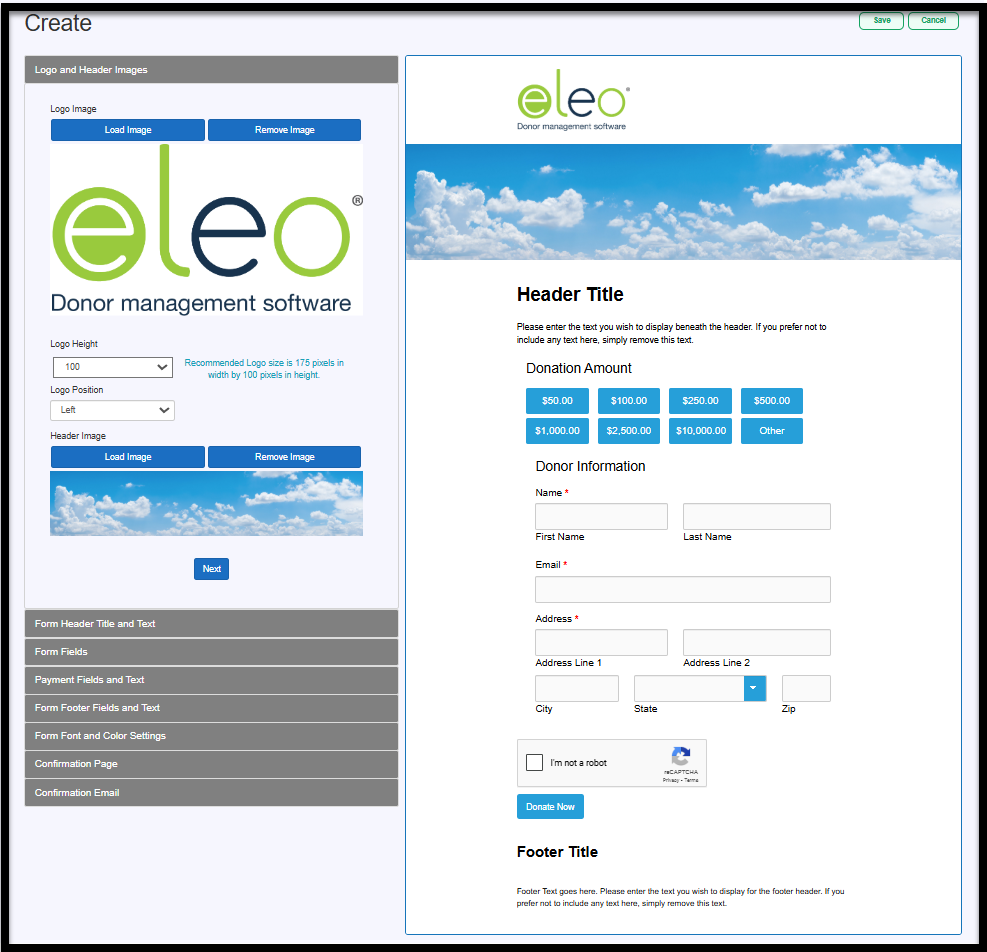Screen dimensions: 987x952
Task: Open the Logo Height dropdown
Action: [x=113, y=367]
